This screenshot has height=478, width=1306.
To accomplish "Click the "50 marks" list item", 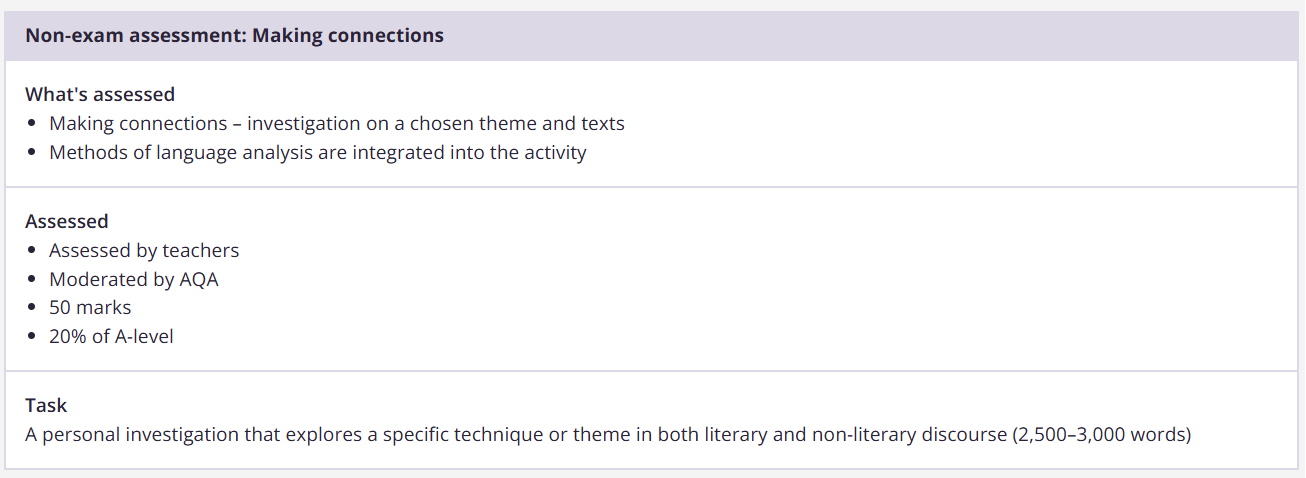I will [x=90, y=308].
